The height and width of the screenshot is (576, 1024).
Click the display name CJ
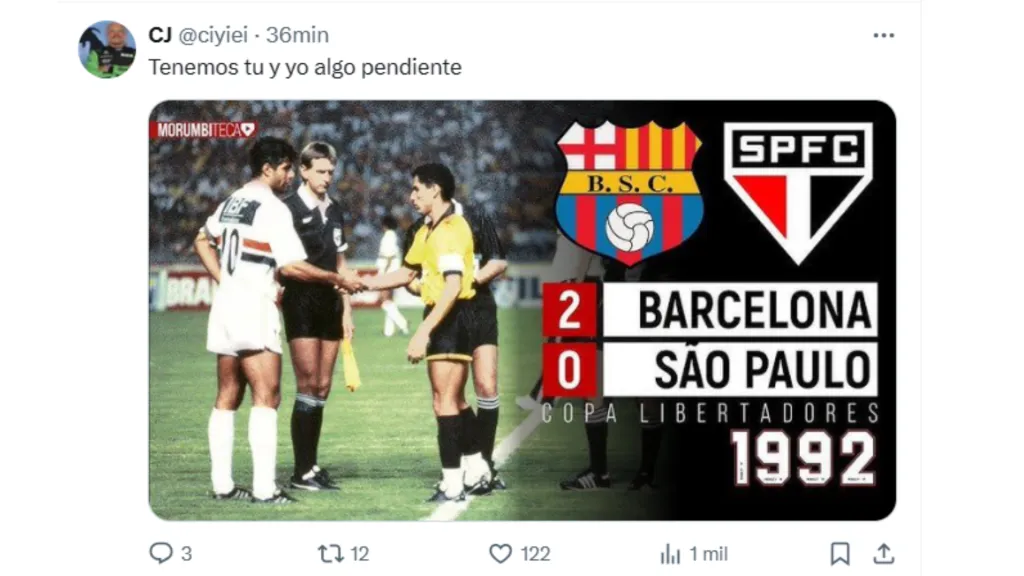point(160,35)
